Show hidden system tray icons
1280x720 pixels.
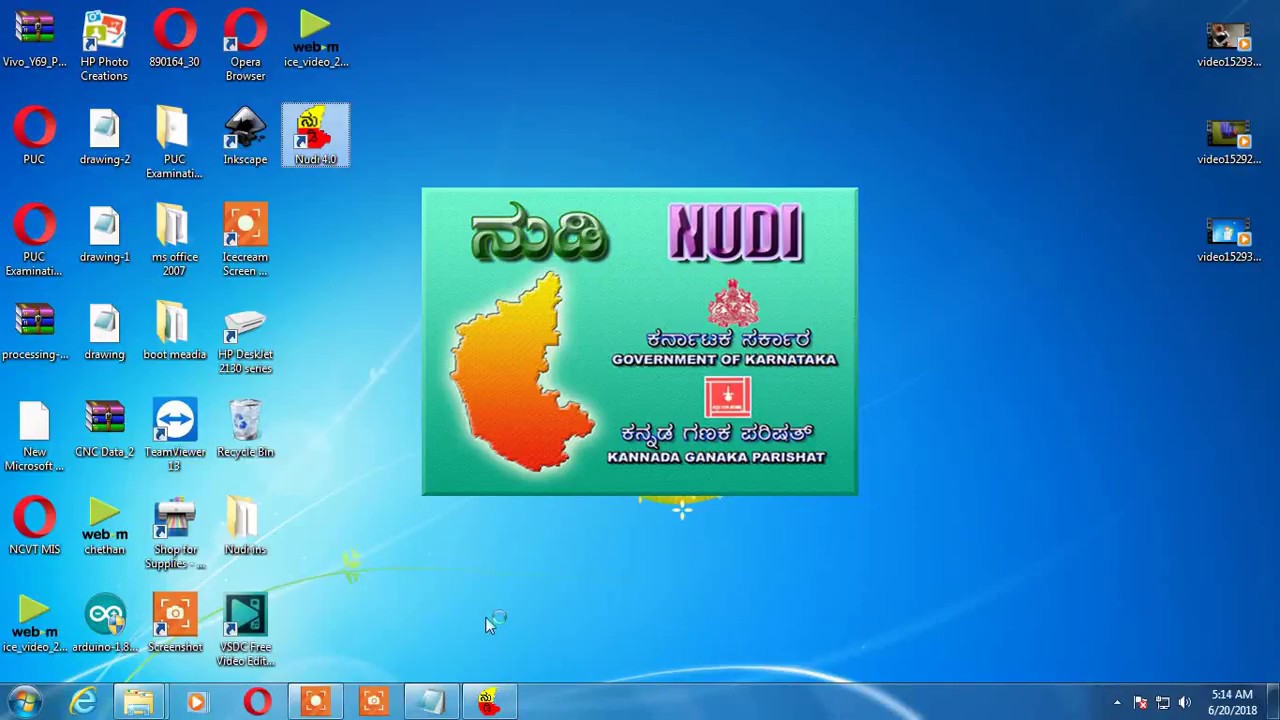(x=1117, y=702)
